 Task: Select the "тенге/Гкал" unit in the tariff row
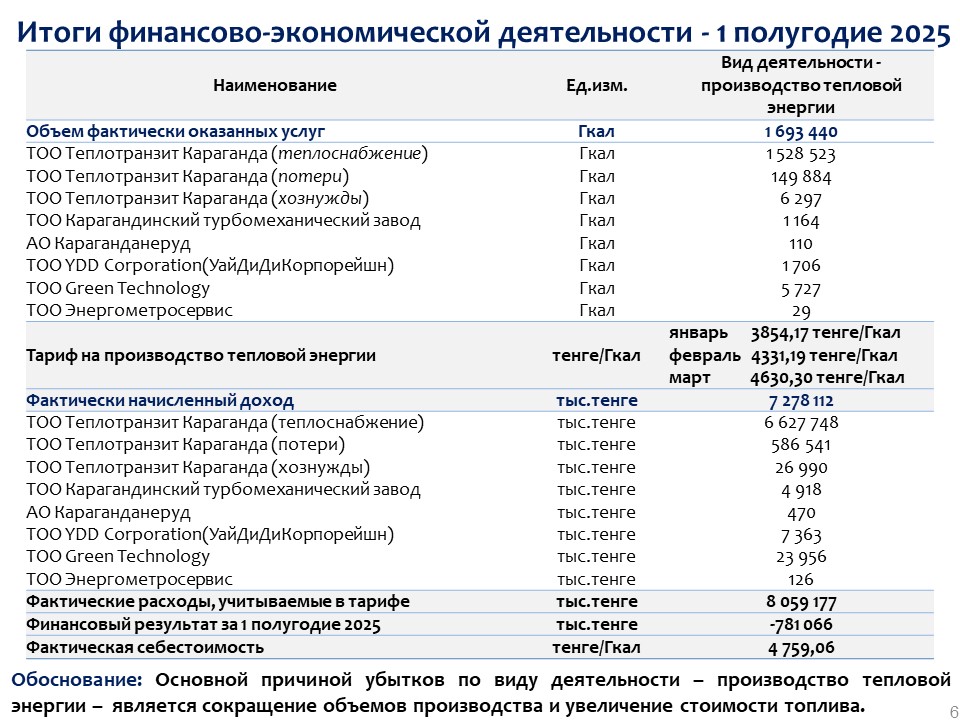coord(596,356)
